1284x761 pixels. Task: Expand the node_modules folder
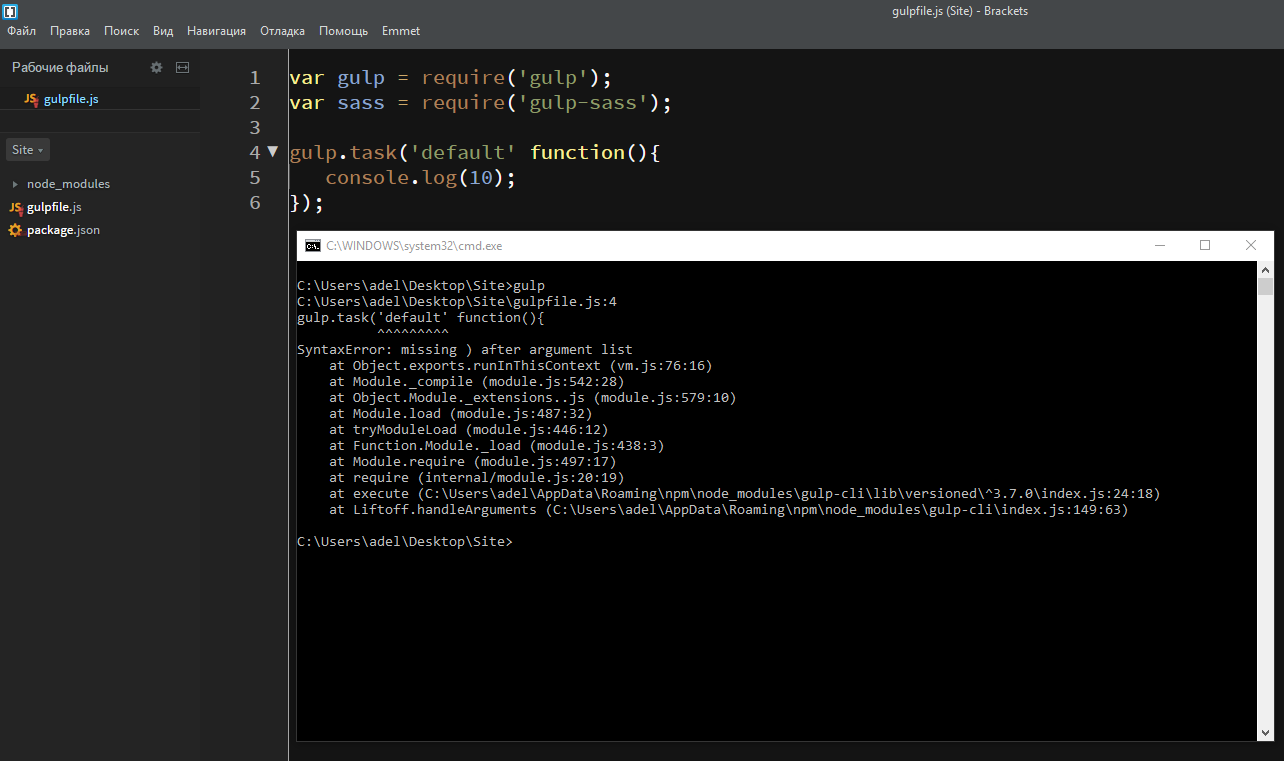pos(15,184)
